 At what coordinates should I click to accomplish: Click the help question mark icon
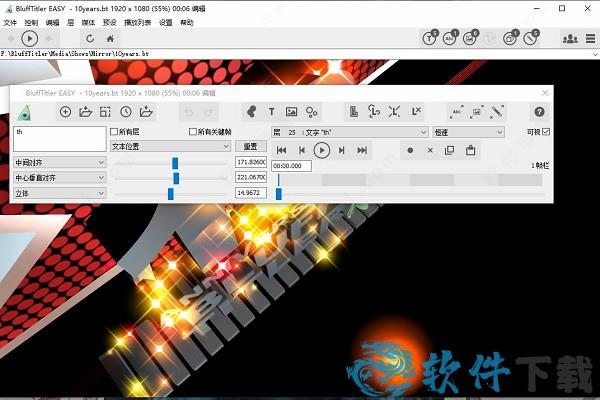click(x=540, y=112)
